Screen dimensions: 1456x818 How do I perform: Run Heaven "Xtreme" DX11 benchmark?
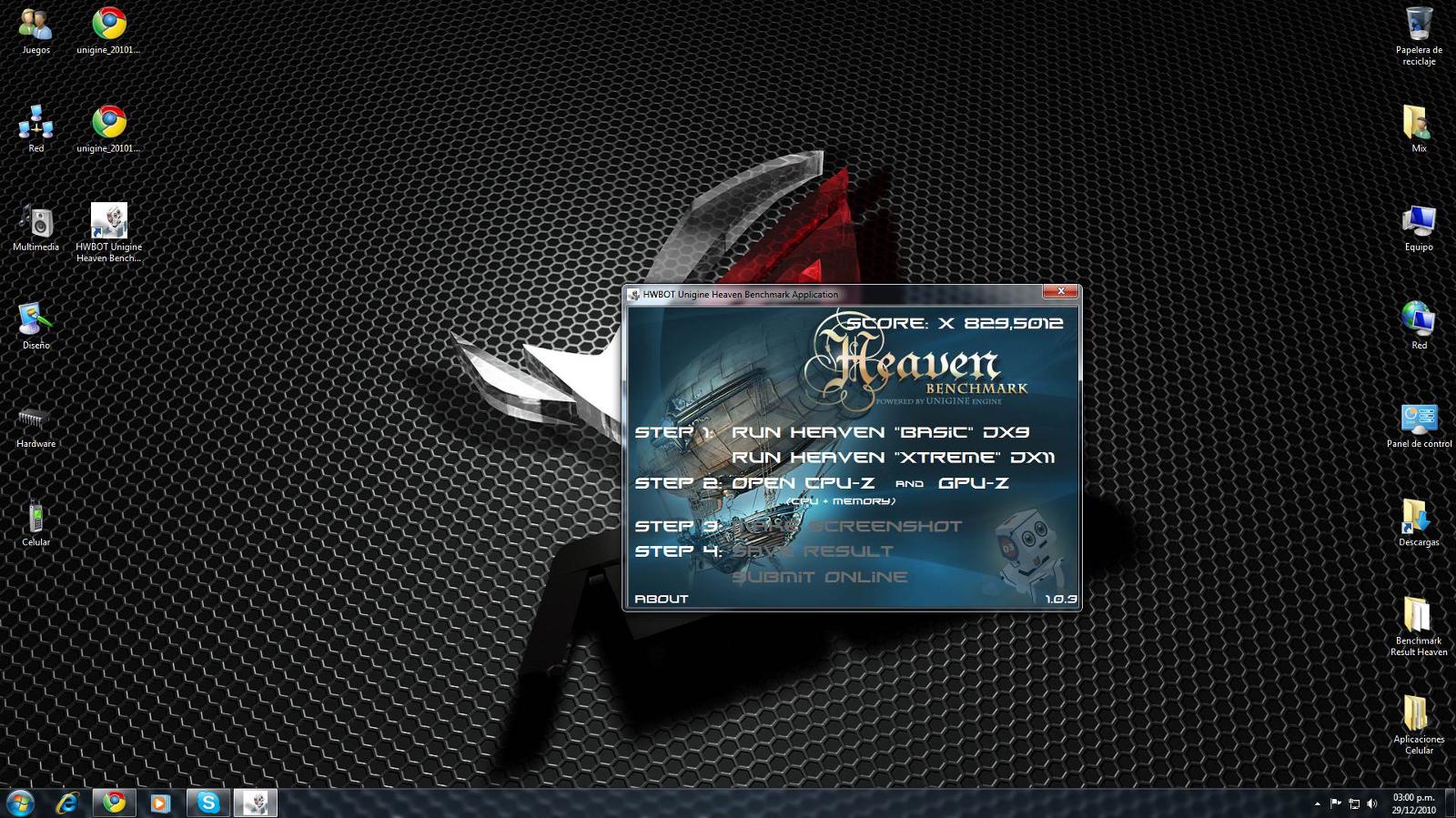point(893,458)
